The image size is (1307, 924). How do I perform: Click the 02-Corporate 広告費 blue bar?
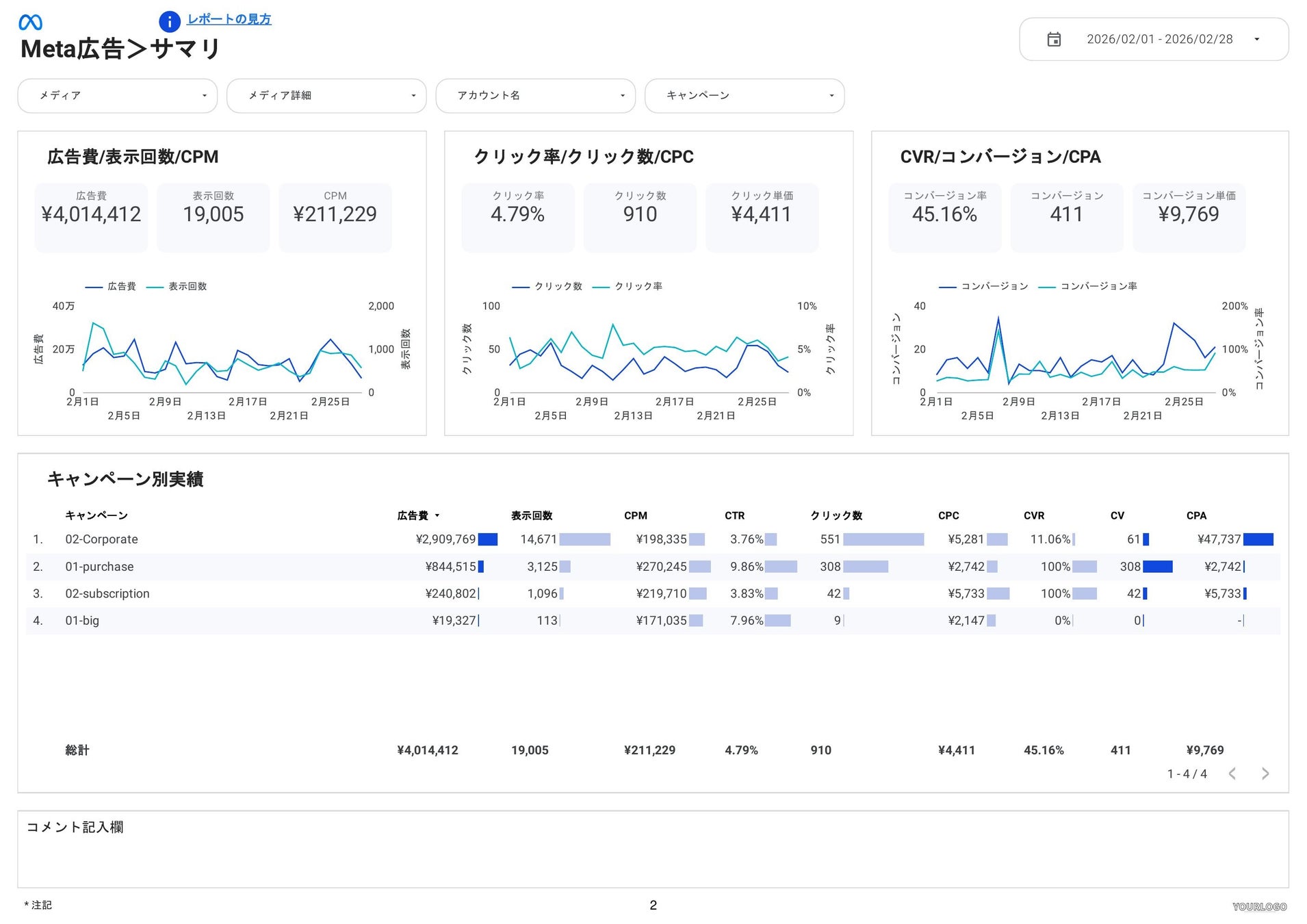pyautogui.click(x=487, y=539)
